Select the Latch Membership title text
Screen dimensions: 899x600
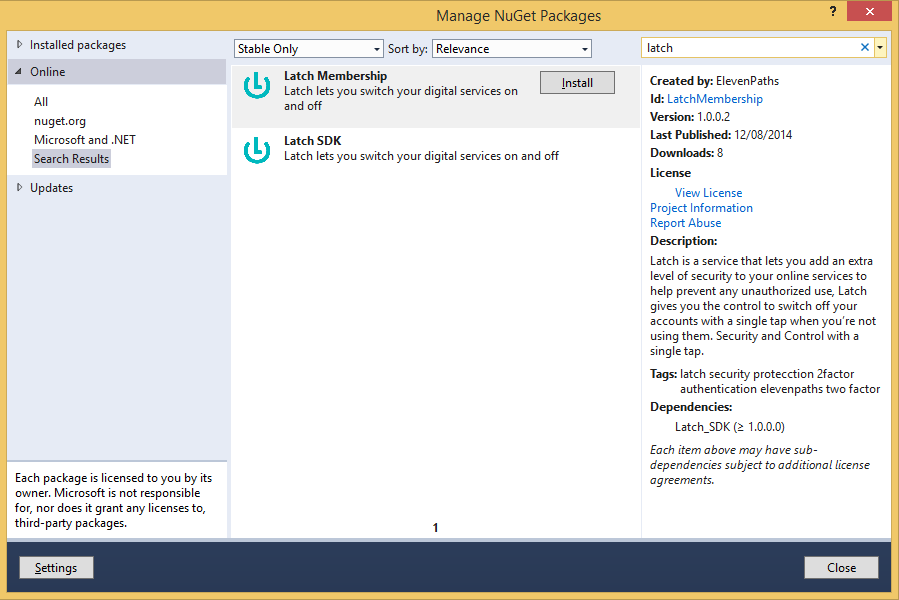tap(335, 76)
